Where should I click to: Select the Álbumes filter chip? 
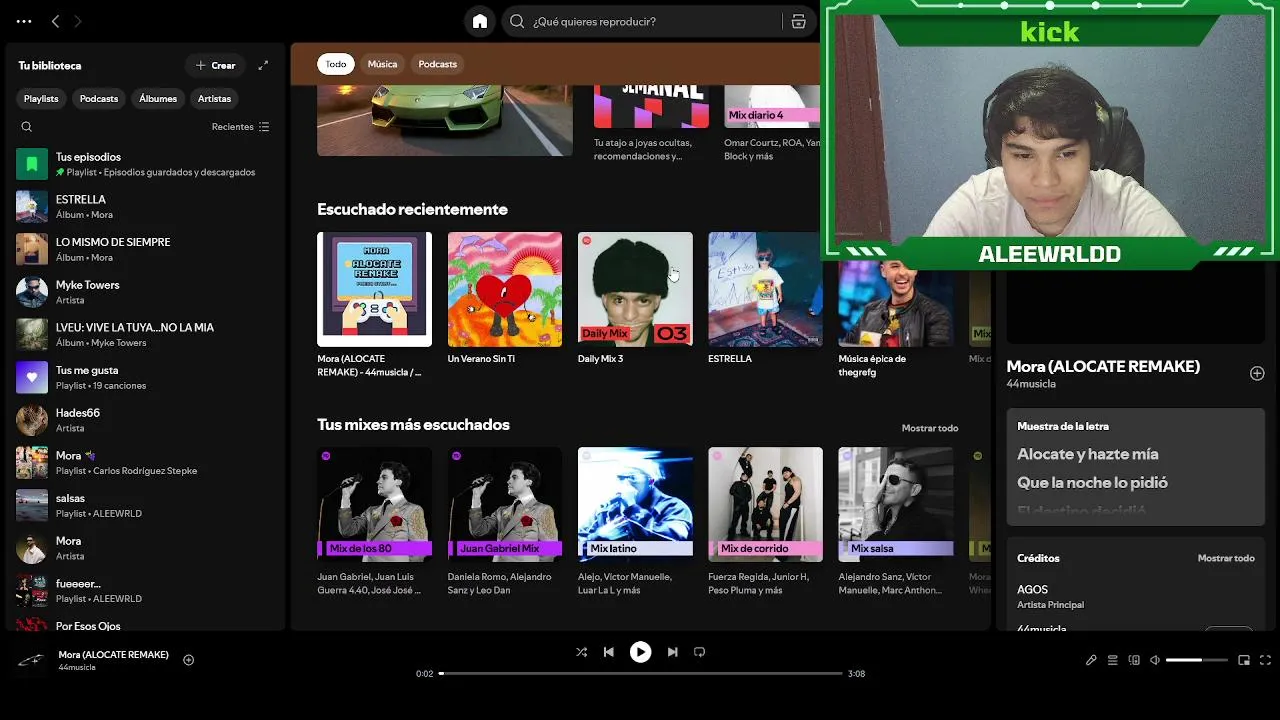158,99
